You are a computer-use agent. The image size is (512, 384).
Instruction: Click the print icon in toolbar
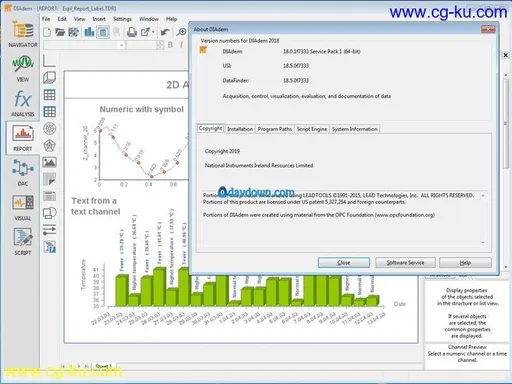132,32
